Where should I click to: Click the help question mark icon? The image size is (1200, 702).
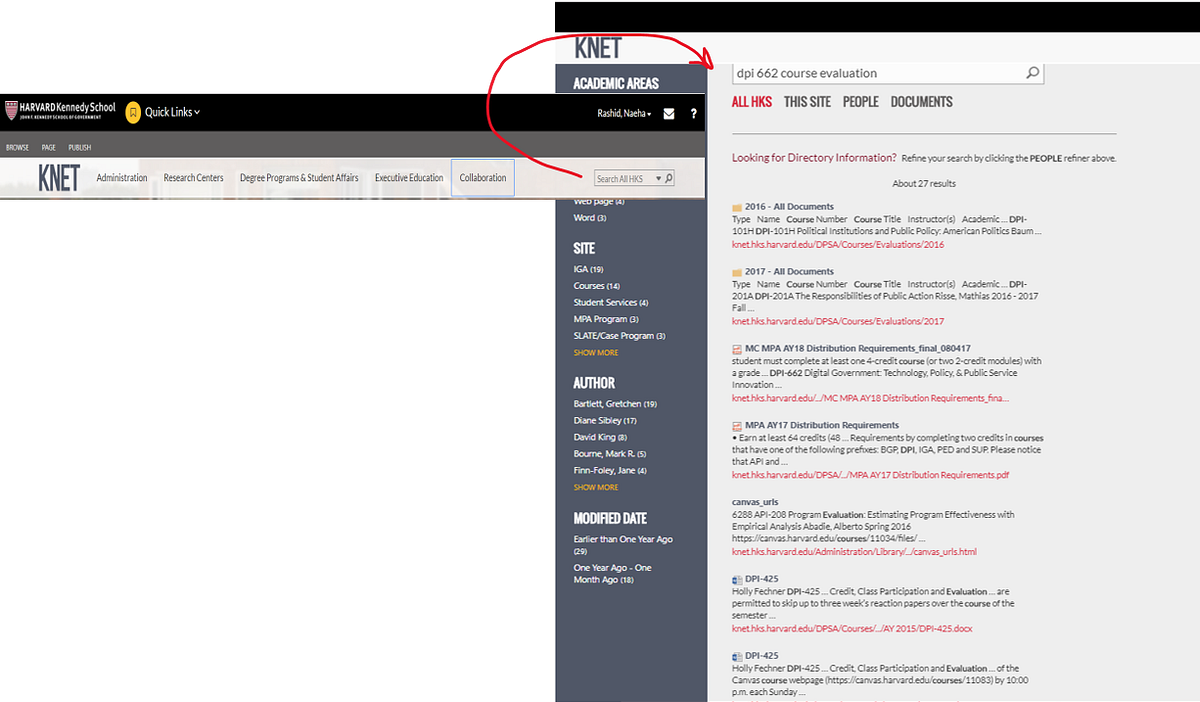(x=694, y=114)
